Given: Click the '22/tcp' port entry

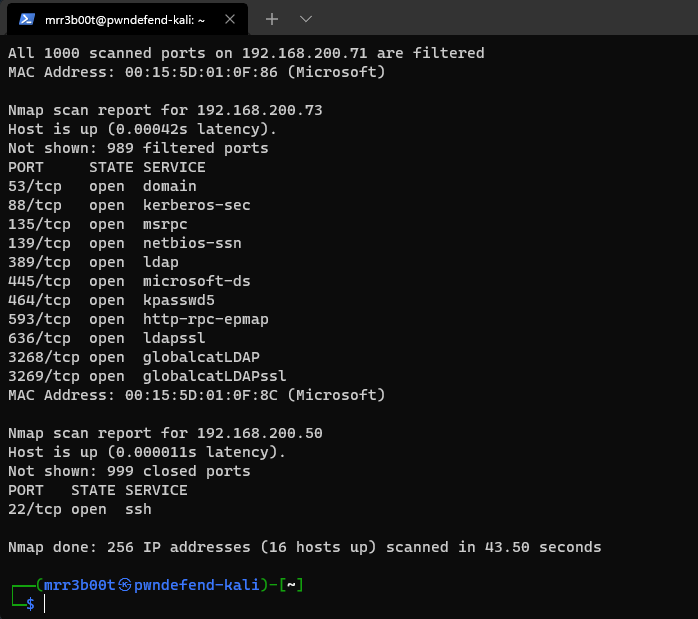Looking at the screenshot, I should (35, 510).
